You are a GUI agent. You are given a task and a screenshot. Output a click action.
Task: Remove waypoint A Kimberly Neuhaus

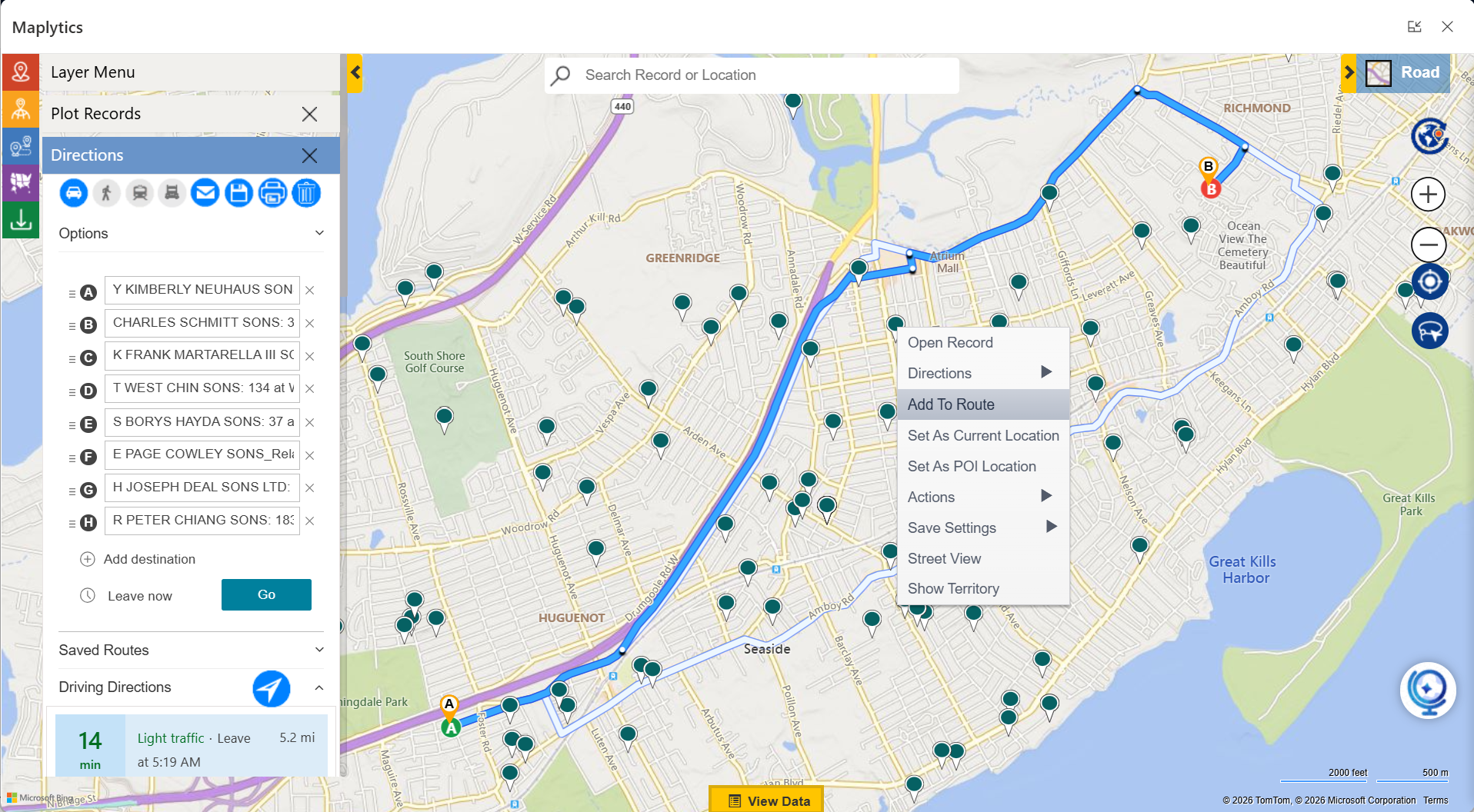309,290
